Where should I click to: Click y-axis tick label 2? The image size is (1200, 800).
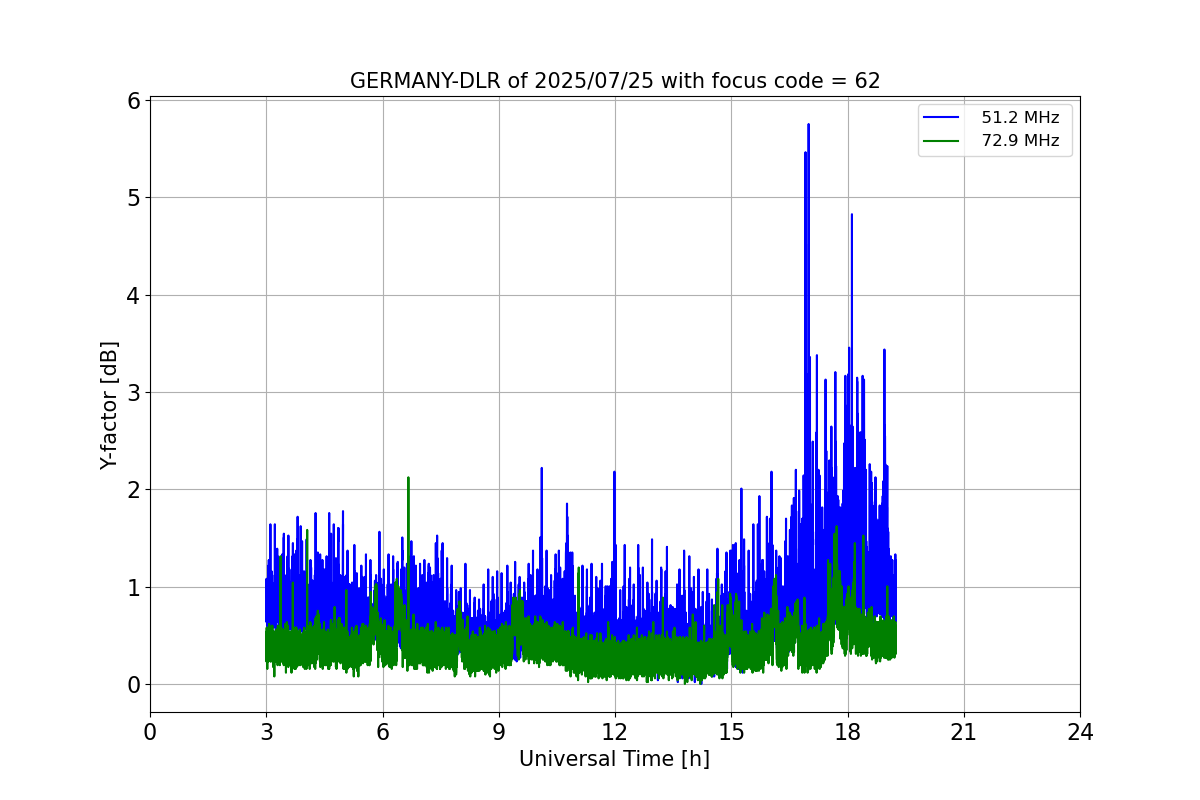pos(133,490)
